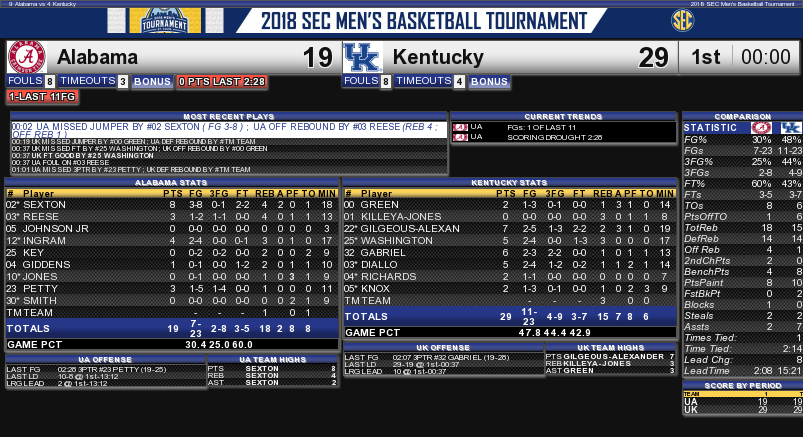Screen dimensions: 803x437
Task: Select the UA TEAM HIGHS panel header
Action: [272, 360]
